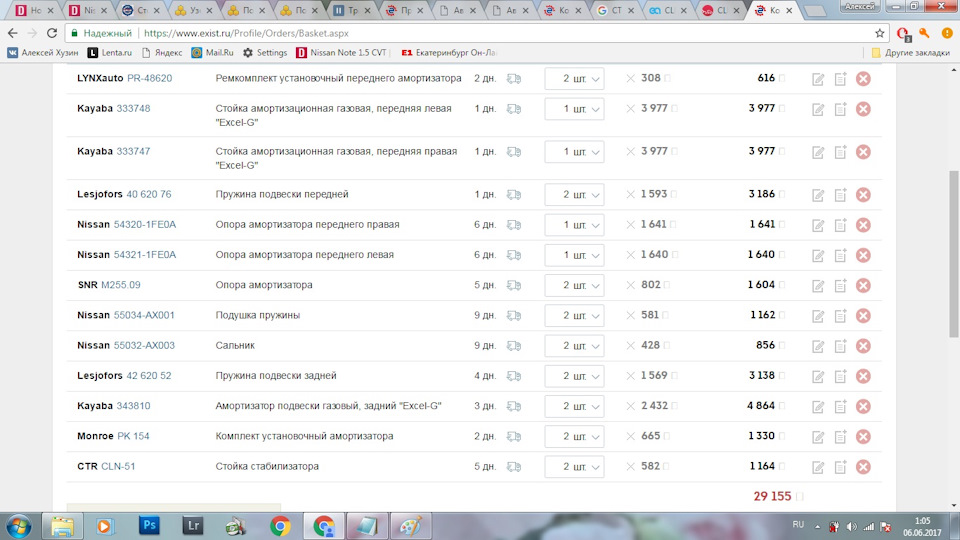The width and height of the screenshot is (960, 540).
Task: Change quantity for Nissan 54320-1FE0A
Action: tap(574, 225)
